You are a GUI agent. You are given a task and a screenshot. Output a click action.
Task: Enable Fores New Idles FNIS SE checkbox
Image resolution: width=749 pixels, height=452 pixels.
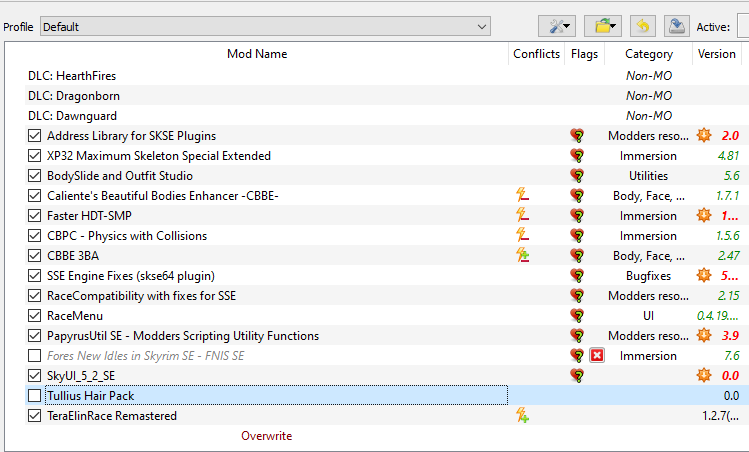click(34, 355)
